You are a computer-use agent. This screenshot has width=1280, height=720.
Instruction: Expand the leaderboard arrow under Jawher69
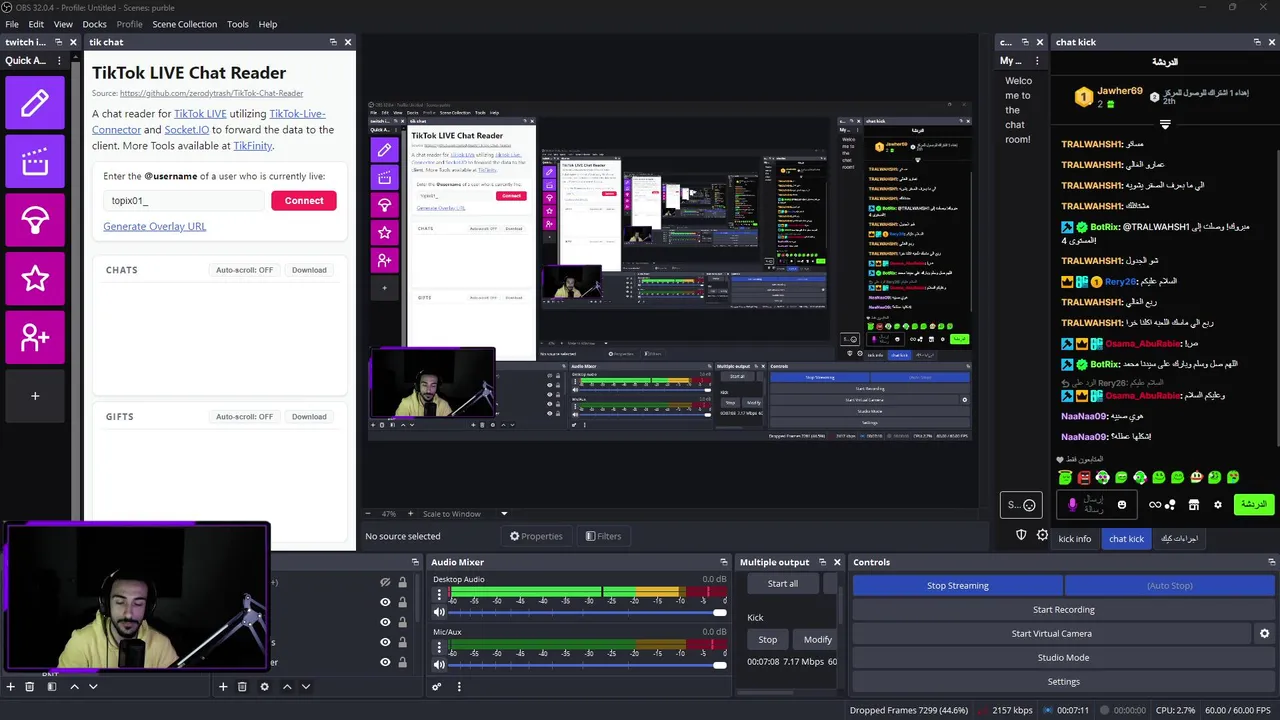coord(1165,125)
